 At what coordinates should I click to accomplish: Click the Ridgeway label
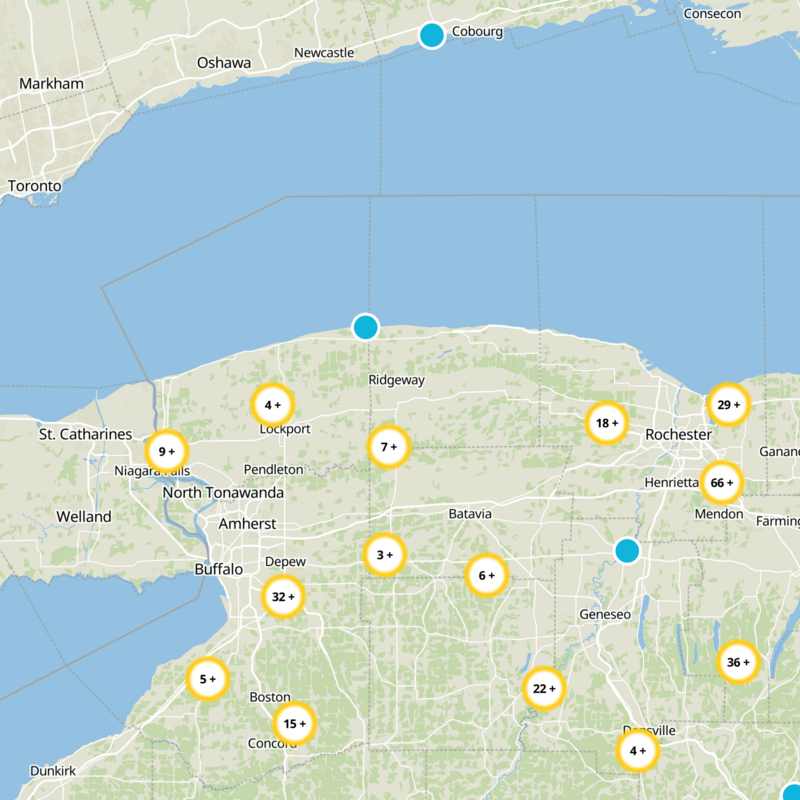pos(396,380)
